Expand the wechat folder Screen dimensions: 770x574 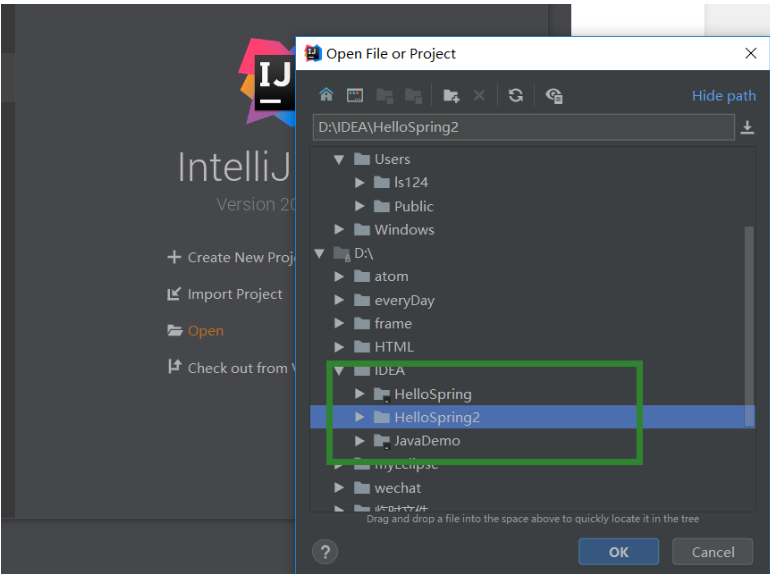[x=338, y=488]
